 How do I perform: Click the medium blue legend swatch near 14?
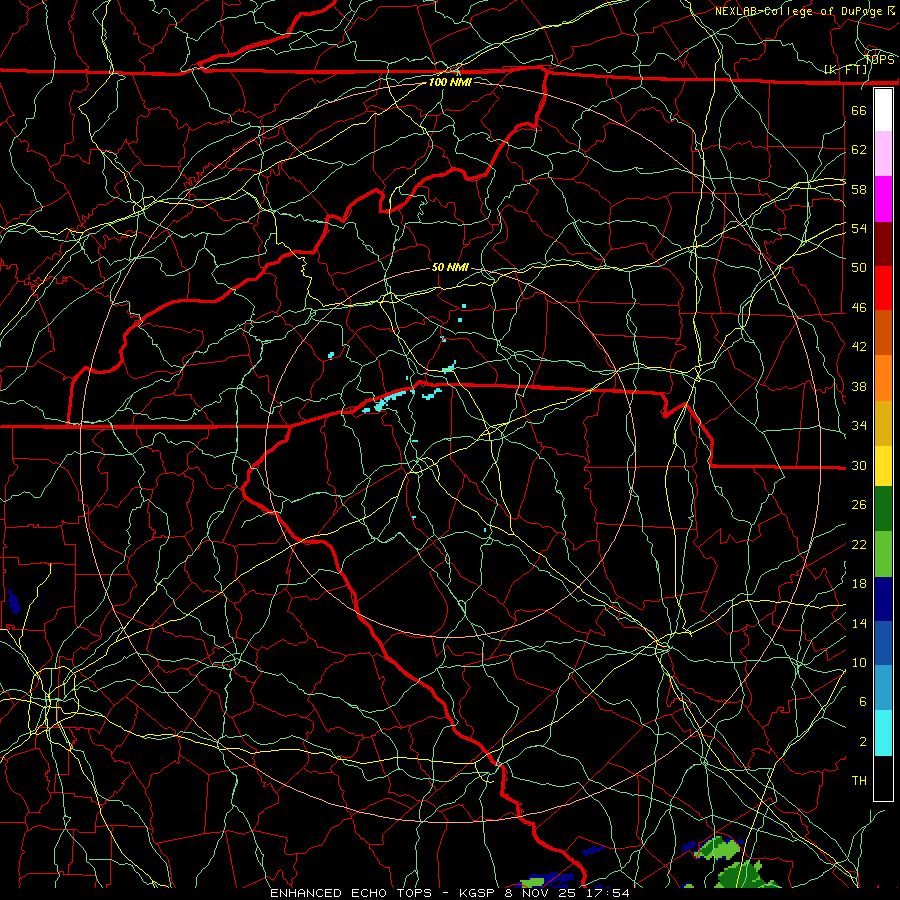883,643
